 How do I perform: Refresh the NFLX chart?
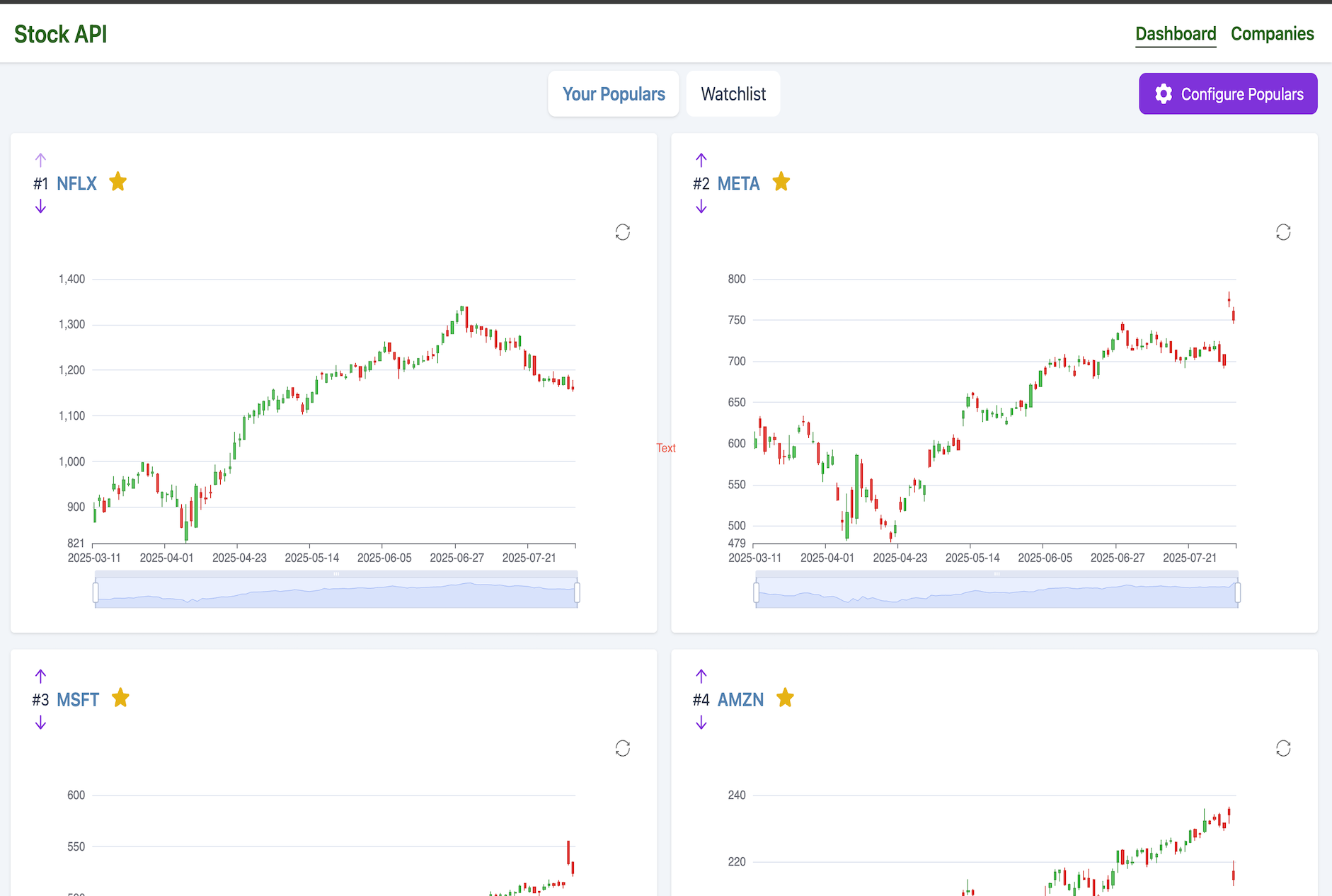(x=623, y=232)
